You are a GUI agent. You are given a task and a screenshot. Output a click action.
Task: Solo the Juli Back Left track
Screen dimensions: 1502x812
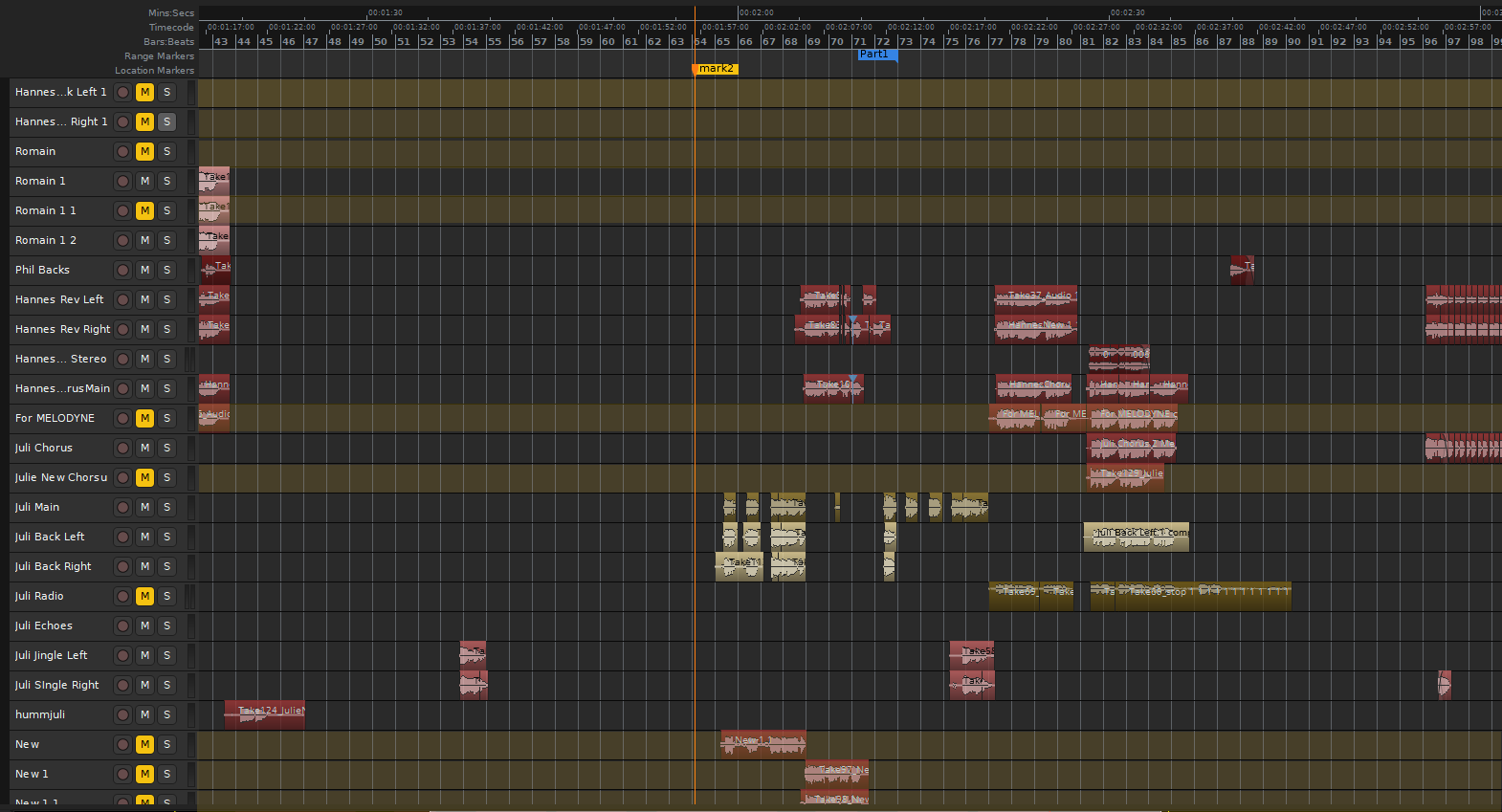pos(166,537)
